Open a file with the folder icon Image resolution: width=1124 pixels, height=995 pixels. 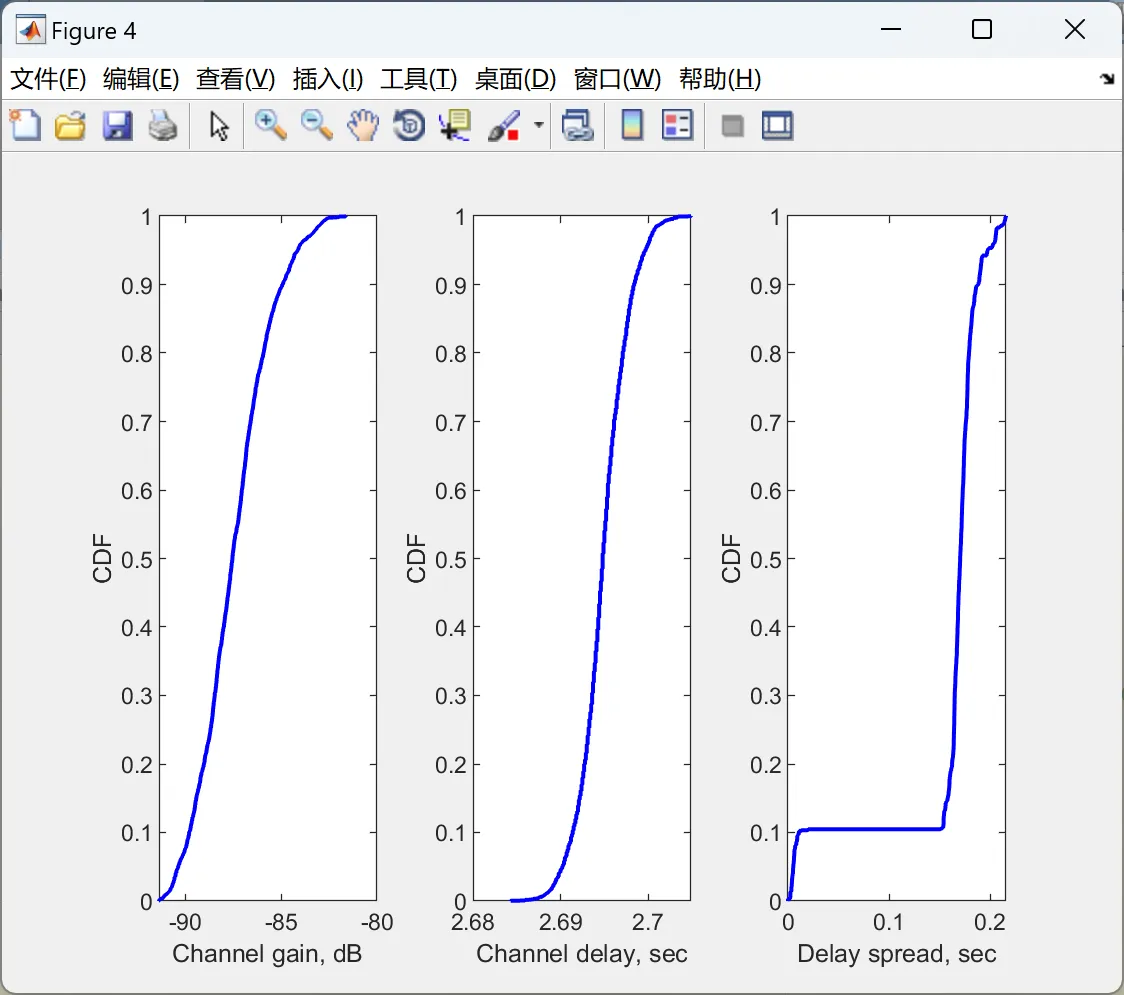coord(70,125)
